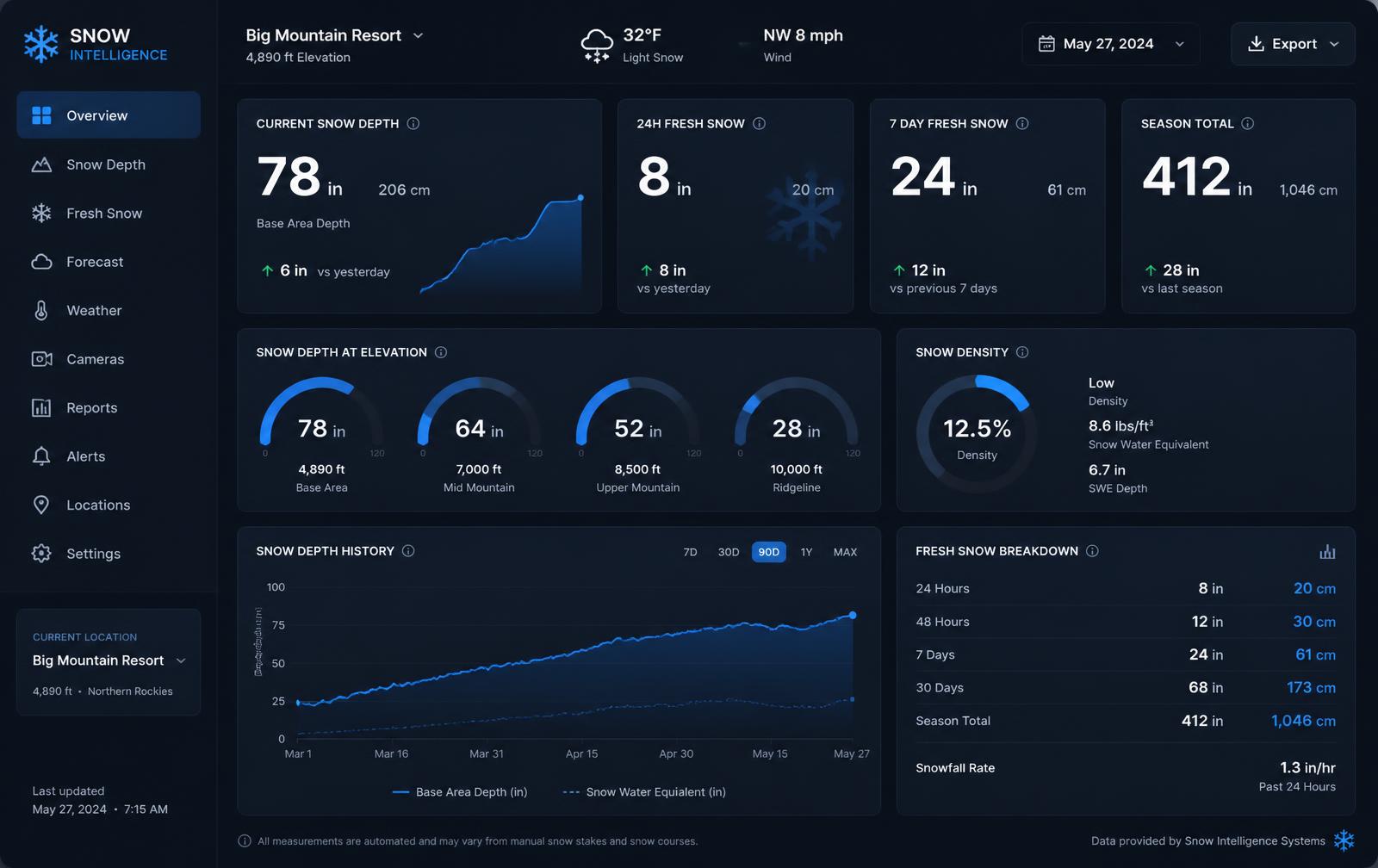
Task: Click the latest point on depth history chart
Action: pos(853,615)
